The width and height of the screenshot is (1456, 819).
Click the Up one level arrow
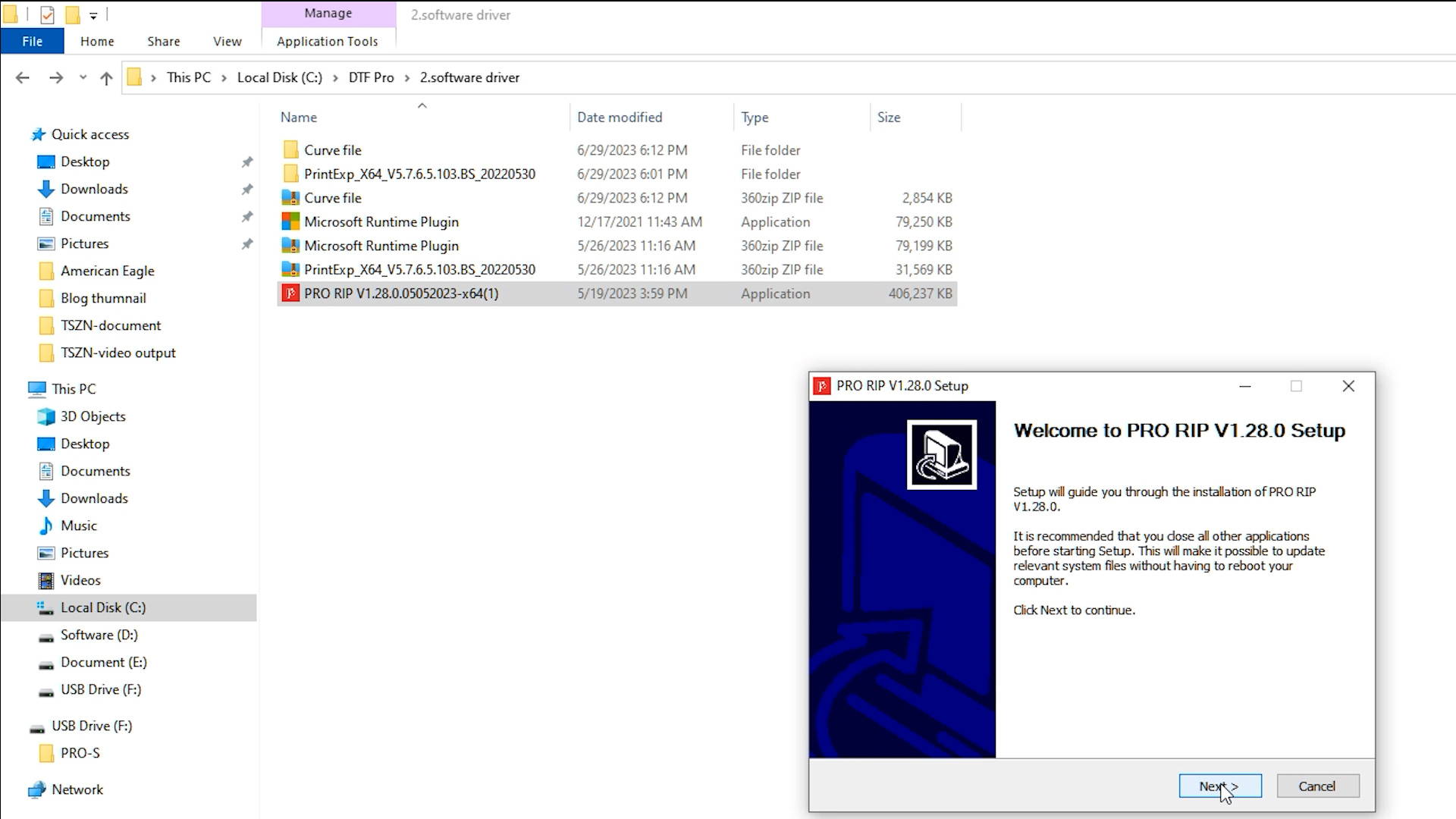point(106,77)
